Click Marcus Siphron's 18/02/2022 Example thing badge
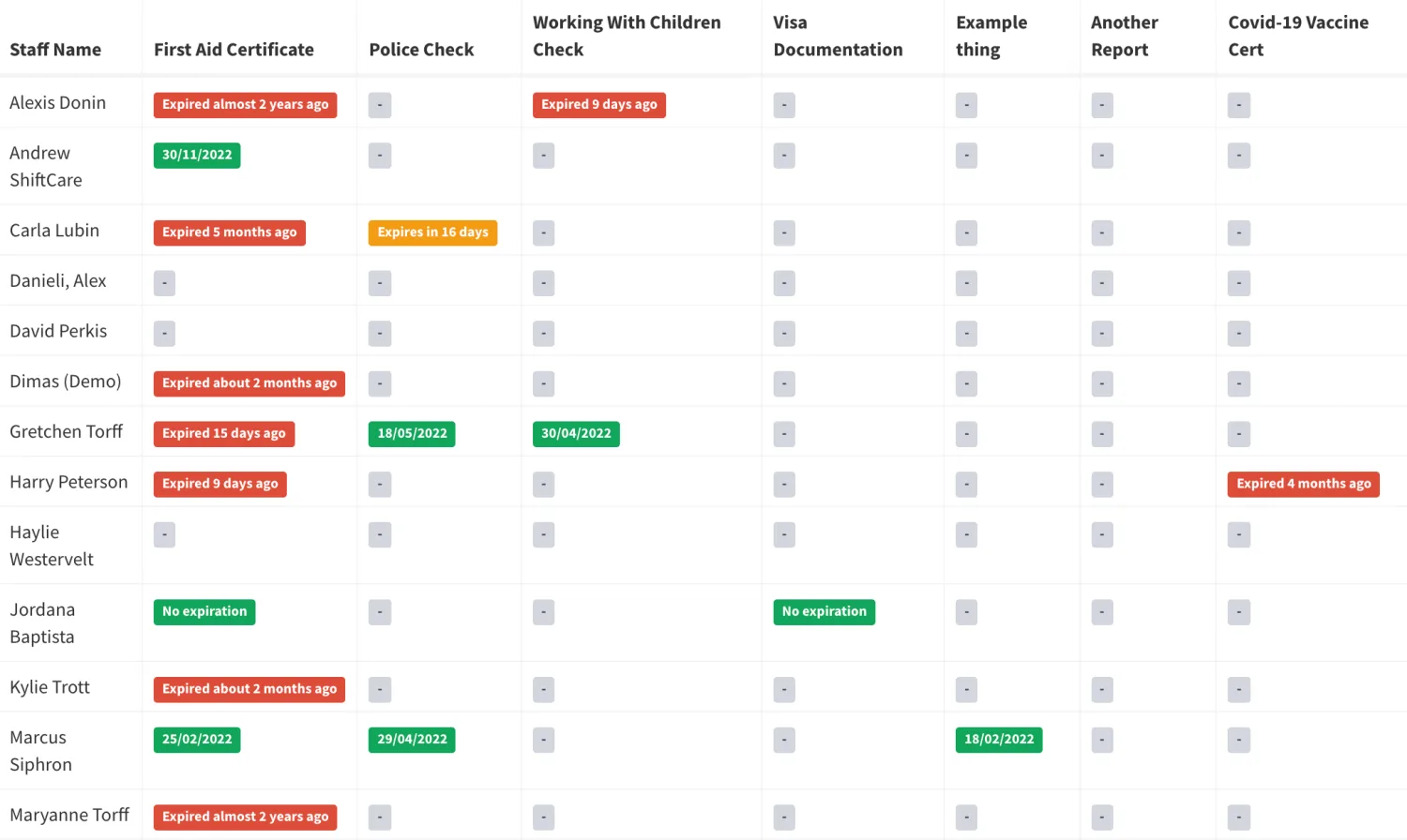Screen dimensions: 1407x840 tap(999, 740)
